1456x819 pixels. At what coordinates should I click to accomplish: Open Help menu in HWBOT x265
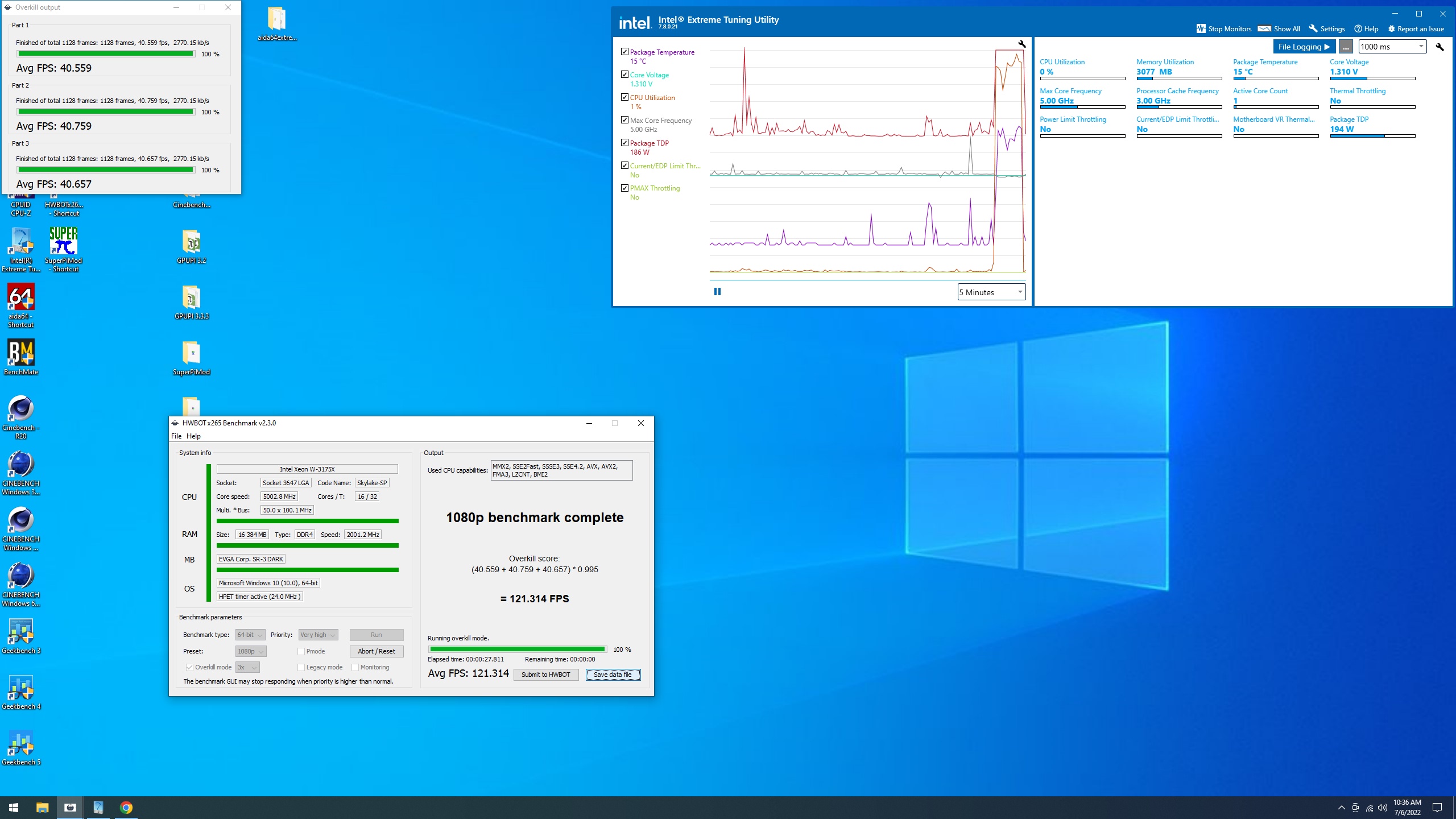[x=193, y=436]
